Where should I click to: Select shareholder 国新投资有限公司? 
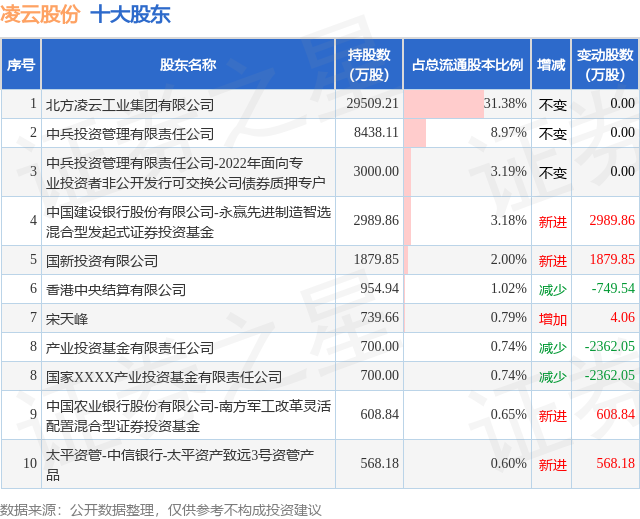click(x=102, y=261)
